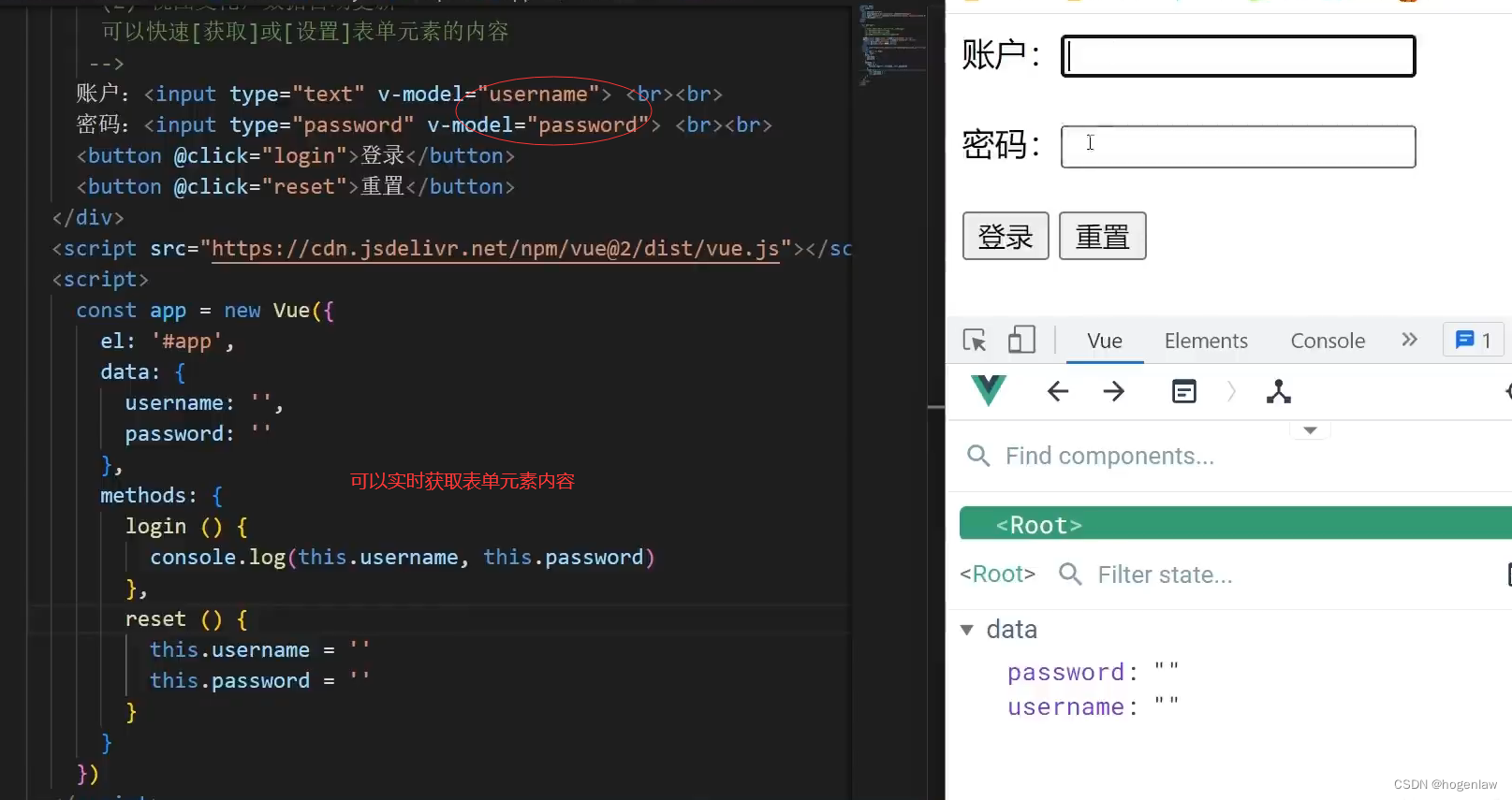Click the small pane split dropdown arrow
This screenshot has height=800, width=1512.
1311,430
